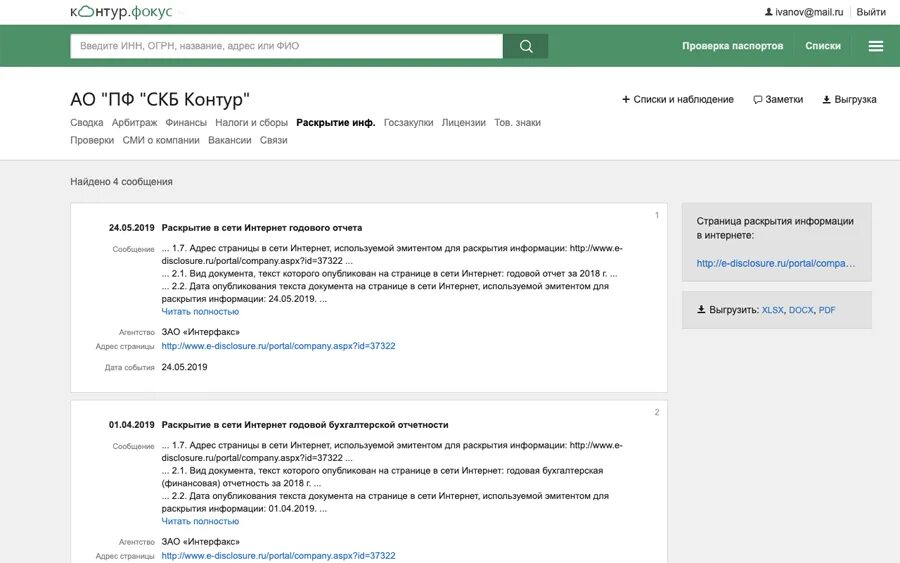The height and width of the screenshot is (563, 900).
Task: Click the Выгрузка button
Action: [855, 99]
